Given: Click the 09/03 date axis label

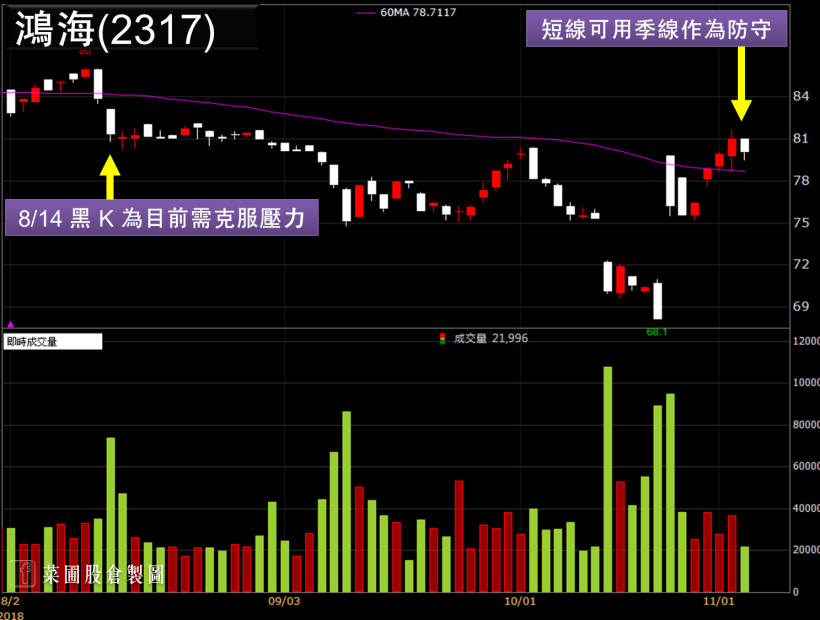Looking at the screenshot, I should 284,601.
